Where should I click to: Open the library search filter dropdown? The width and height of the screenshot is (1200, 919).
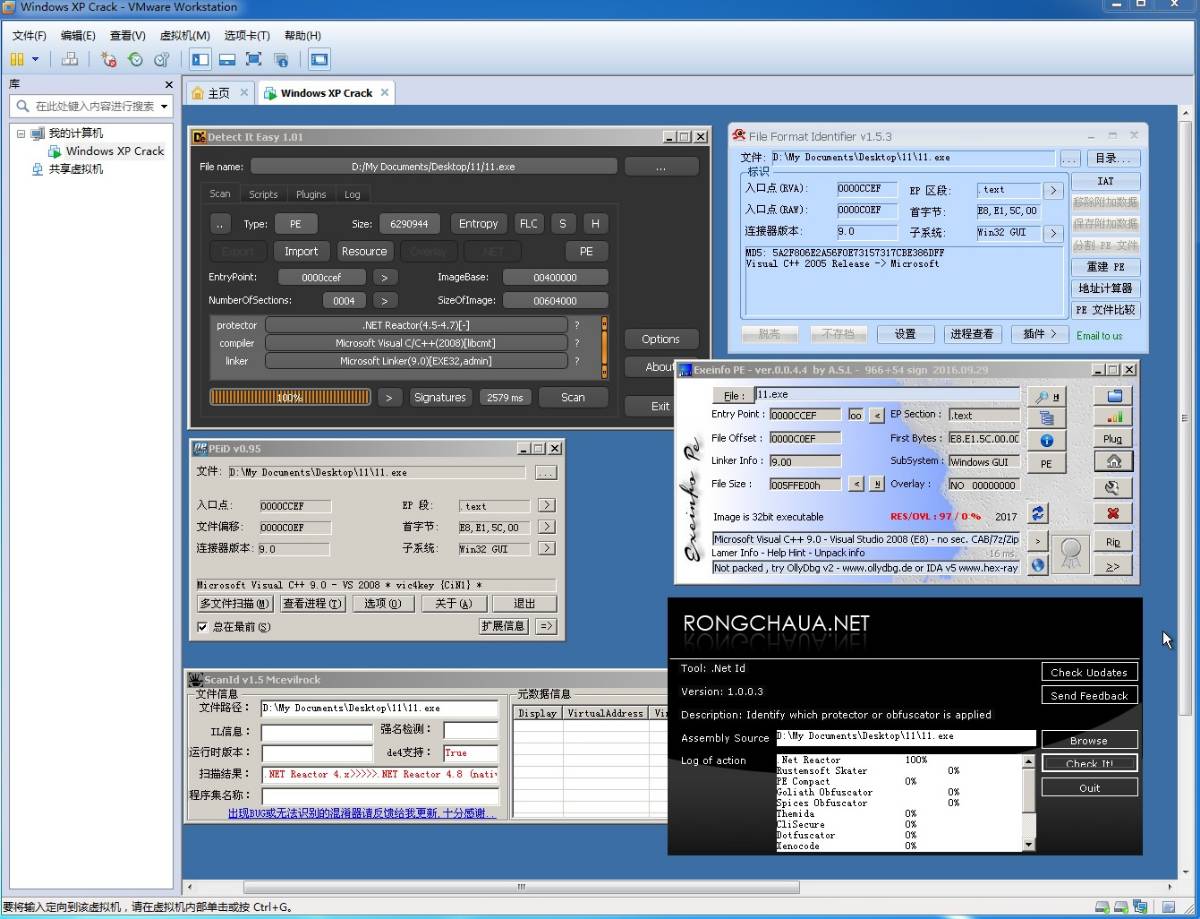[x=164, y=106]
